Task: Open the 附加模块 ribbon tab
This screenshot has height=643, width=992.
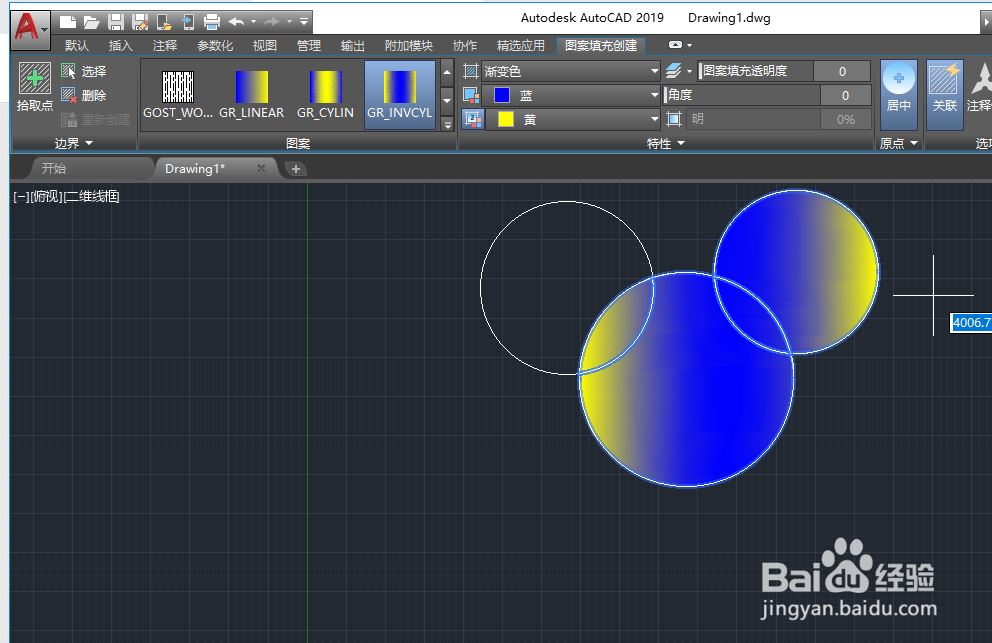Action: point(409,46)
